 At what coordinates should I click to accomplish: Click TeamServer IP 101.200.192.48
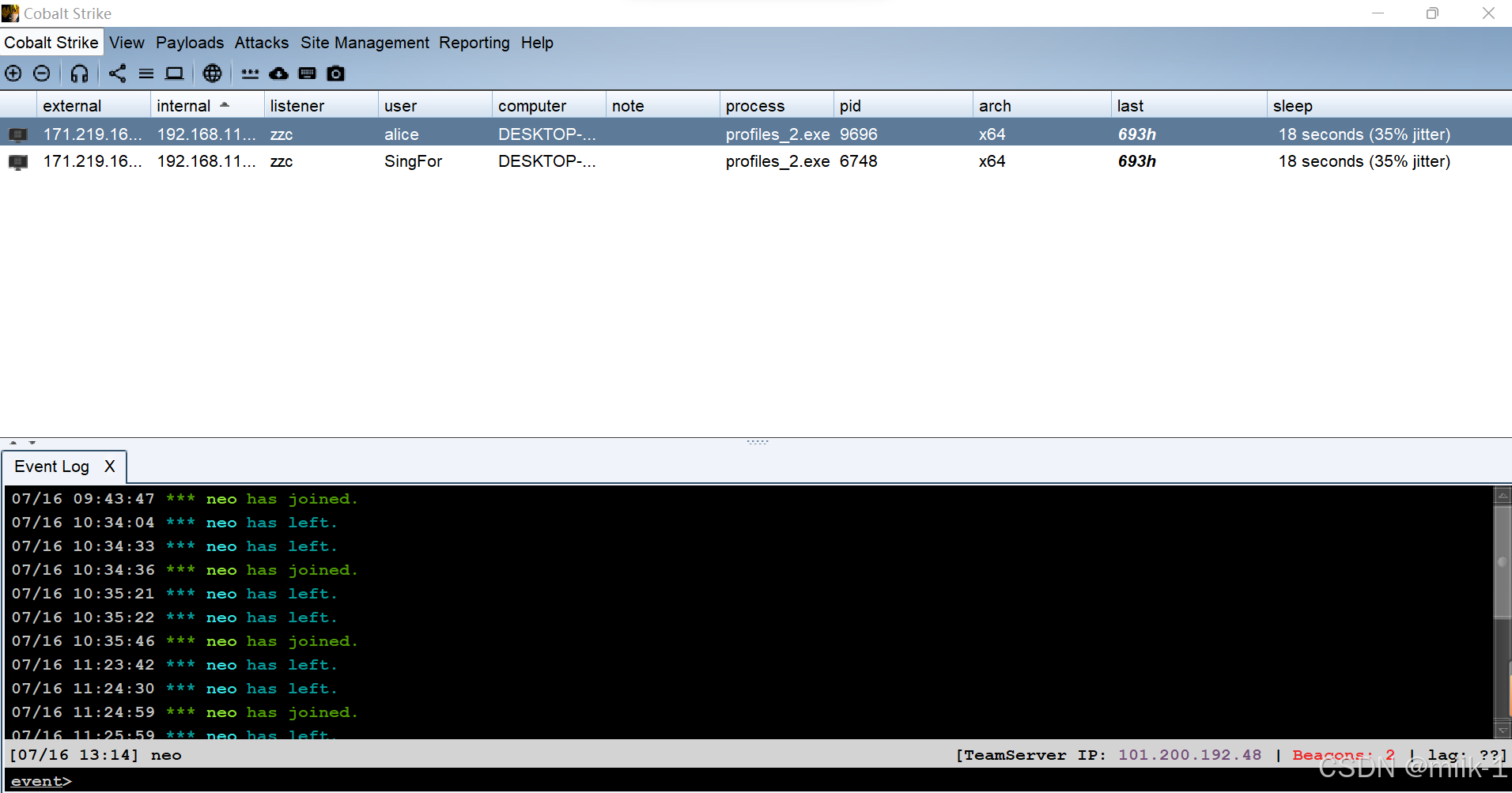1189,755
